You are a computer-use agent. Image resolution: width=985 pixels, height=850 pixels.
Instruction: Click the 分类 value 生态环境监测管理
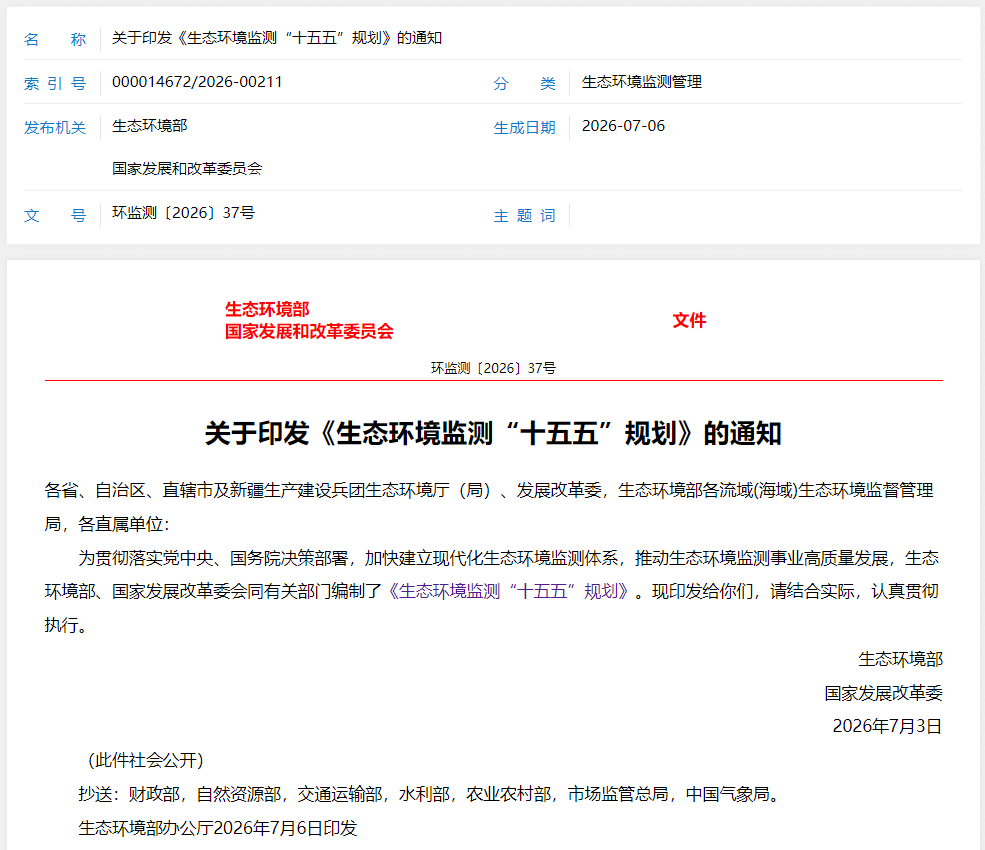(641, 82)
